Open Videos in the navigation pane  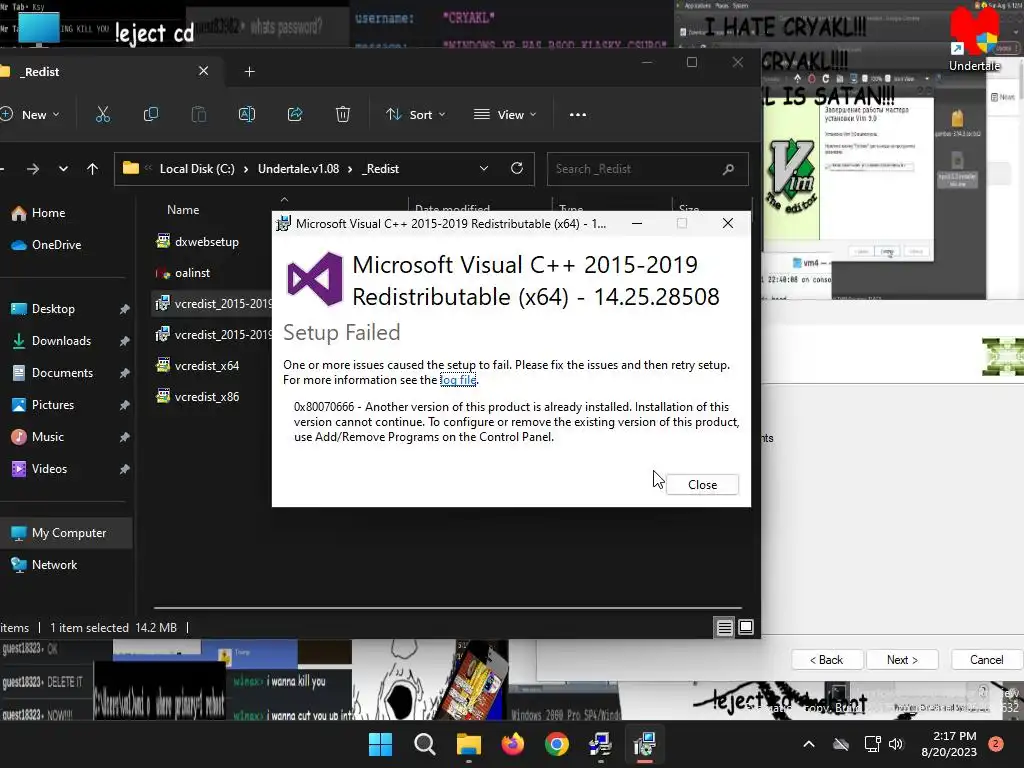[49, 469]
